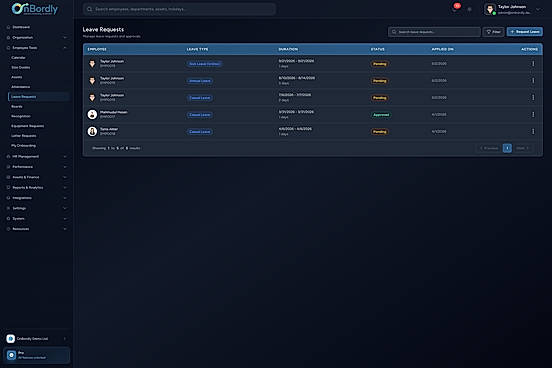Click the Sick Leave type badge
The width and height of the screenshot is (552, 368).
(x=204, y=64)
